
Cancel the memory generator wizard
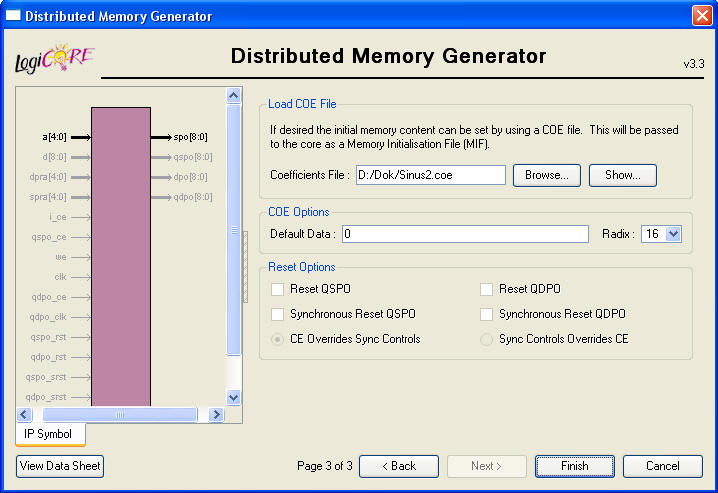click(x=663, y=466)
